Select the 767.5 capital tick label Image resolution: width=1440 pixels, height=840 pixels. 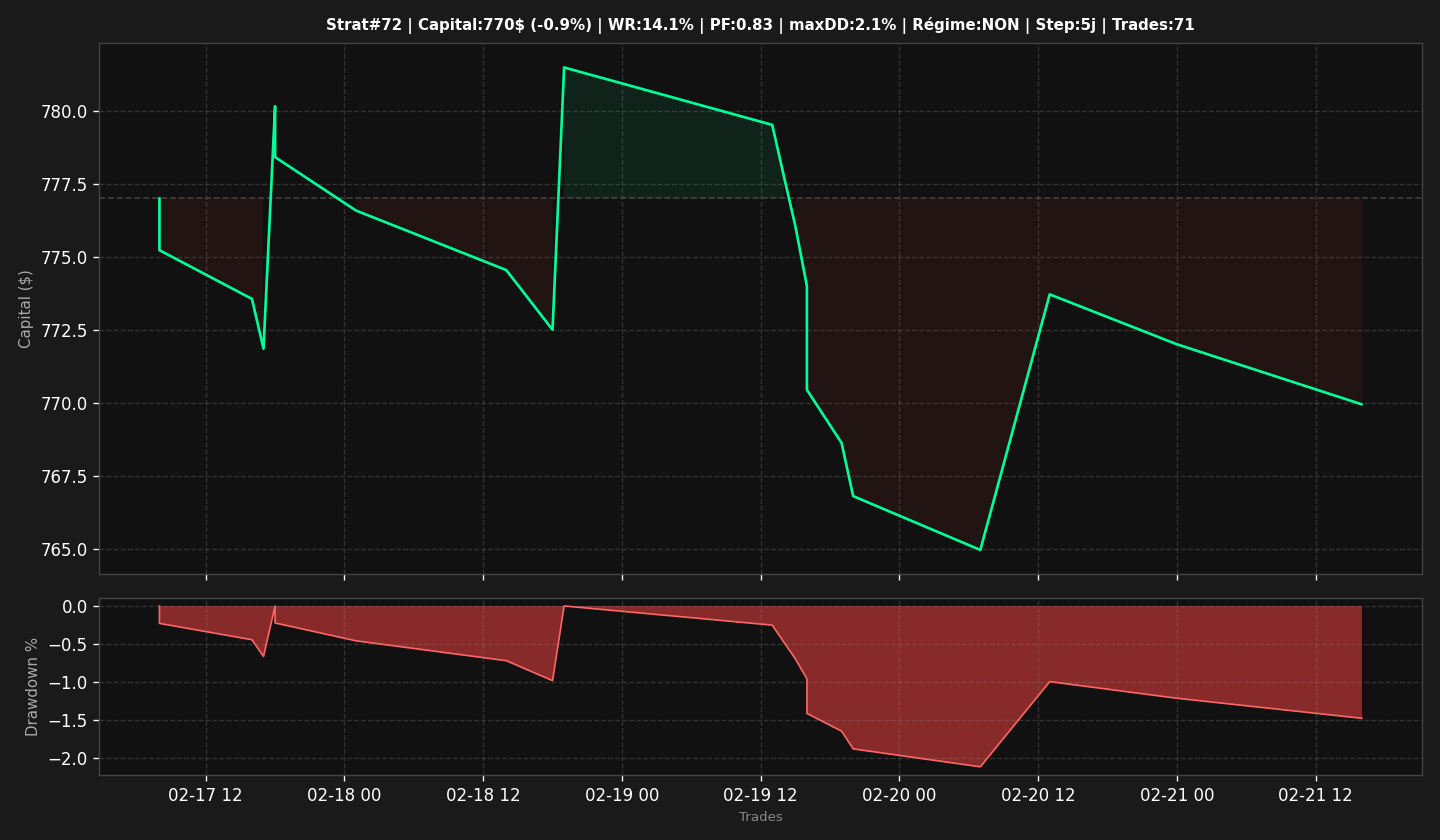(x=65, y=477)
